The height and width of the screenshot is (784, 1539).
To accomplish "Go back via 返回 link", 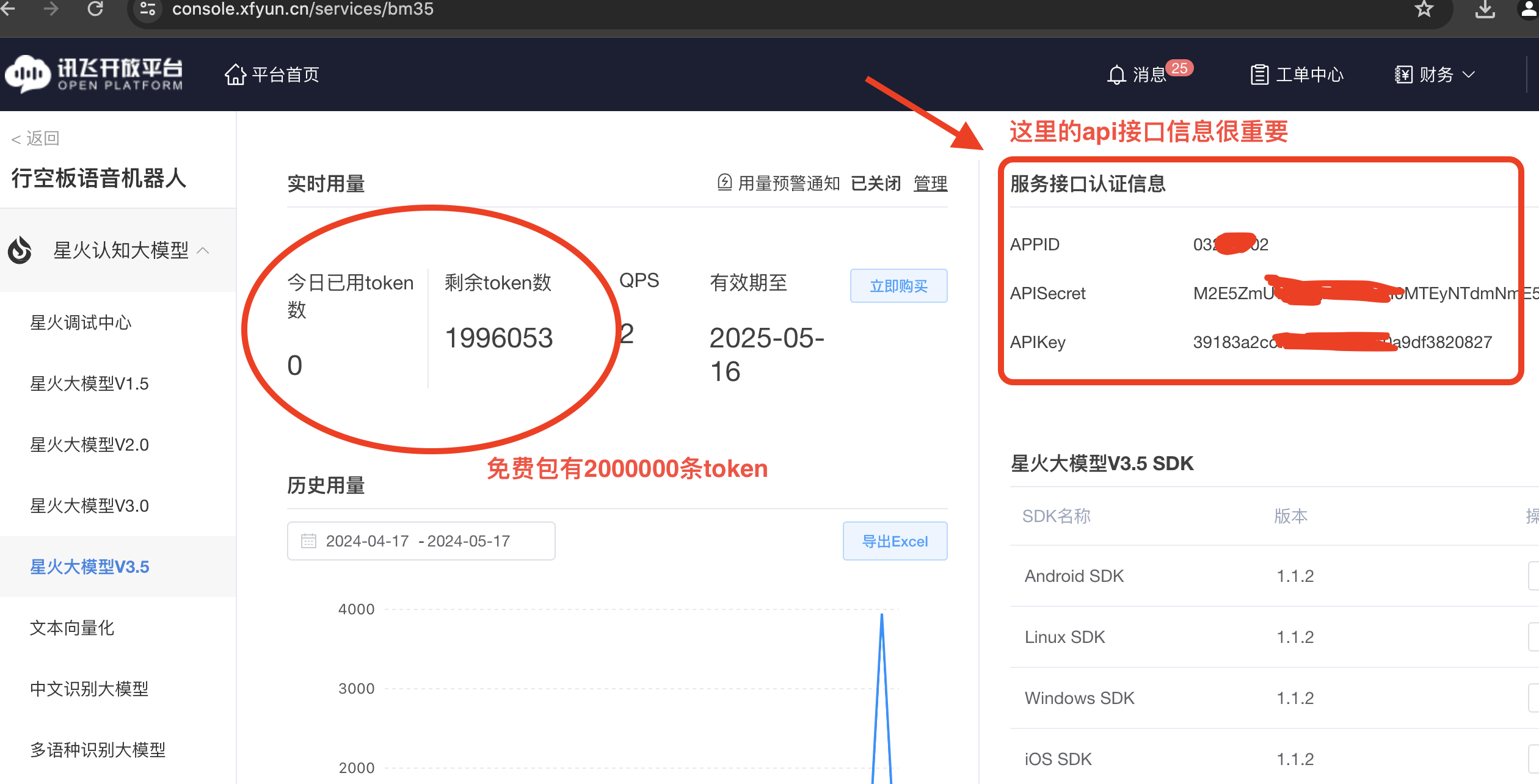I will tap(35, 139).
